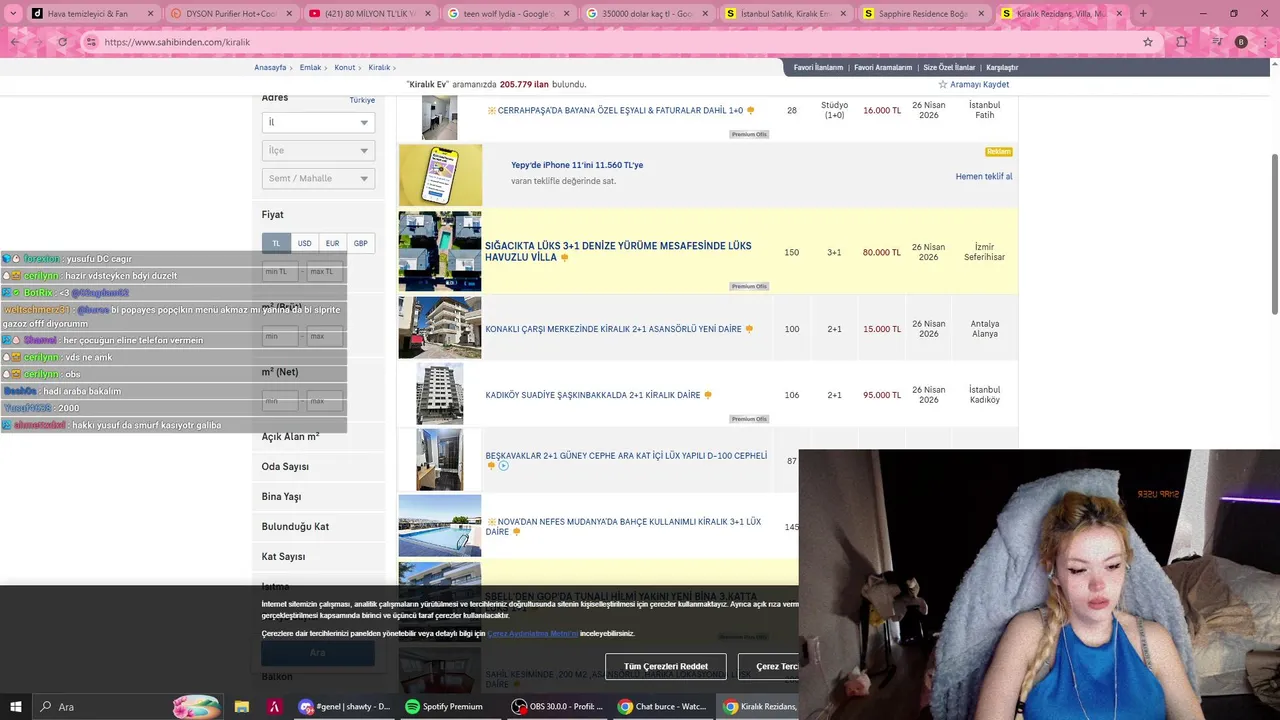Click the favorite icon on the Cerrahpaşa'da listing
Screen dimensions: 1280x720
click(751, 110)
